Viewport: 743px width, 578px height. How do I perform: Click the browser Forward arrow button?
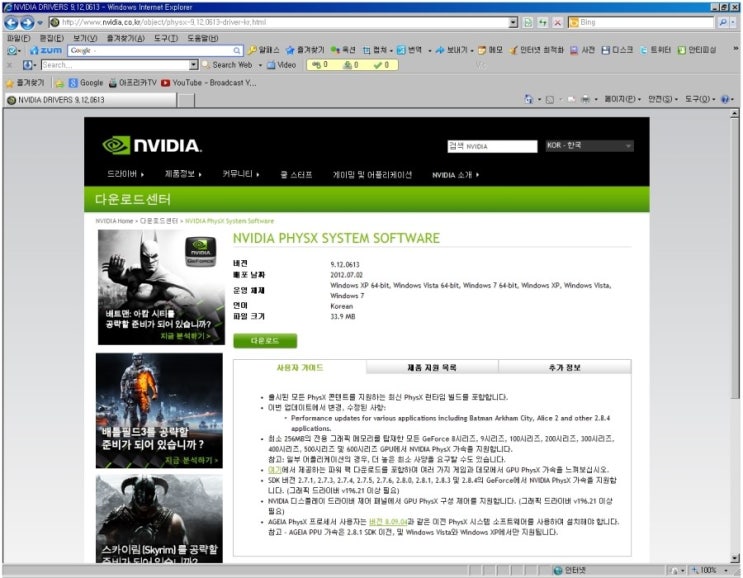point(27,22)
